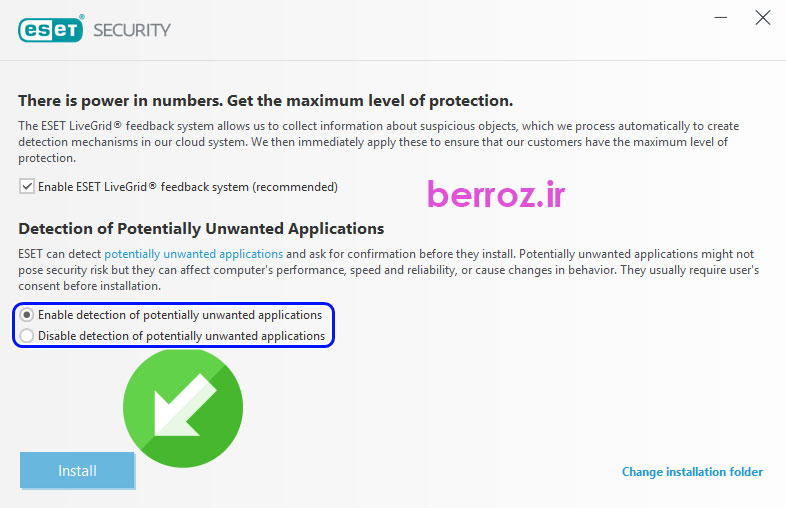Click the LiveGrid feedback description paragraph
Viewport: 786px width, 508px height.
380,142
